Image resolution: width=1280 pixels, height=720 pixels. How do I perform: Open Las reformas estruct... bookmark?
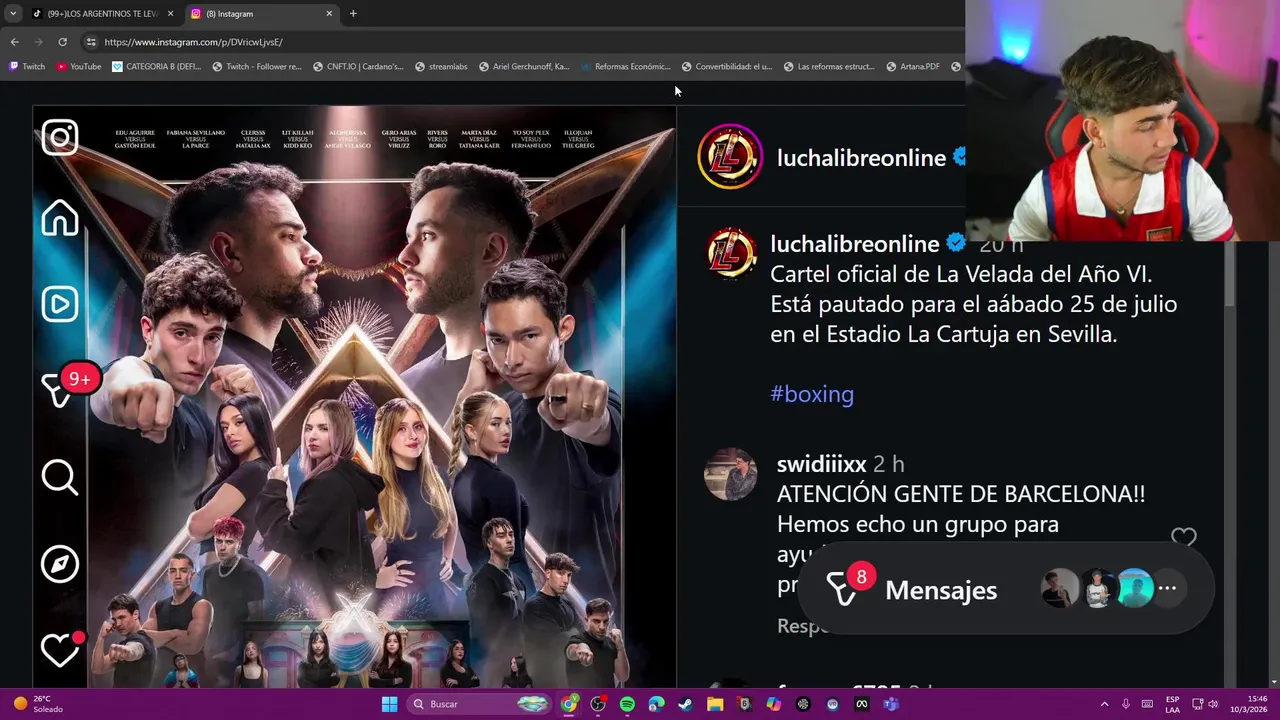[829, 67]
